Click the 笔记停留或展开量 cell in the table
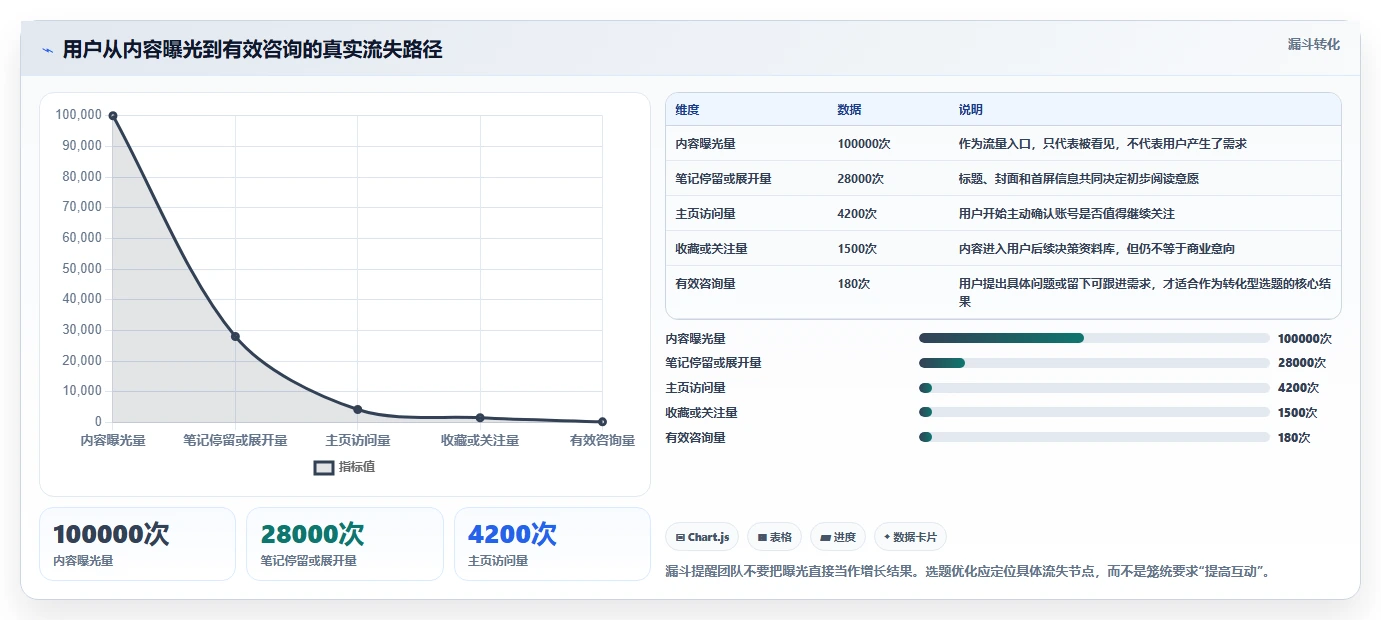 (724, 179)
